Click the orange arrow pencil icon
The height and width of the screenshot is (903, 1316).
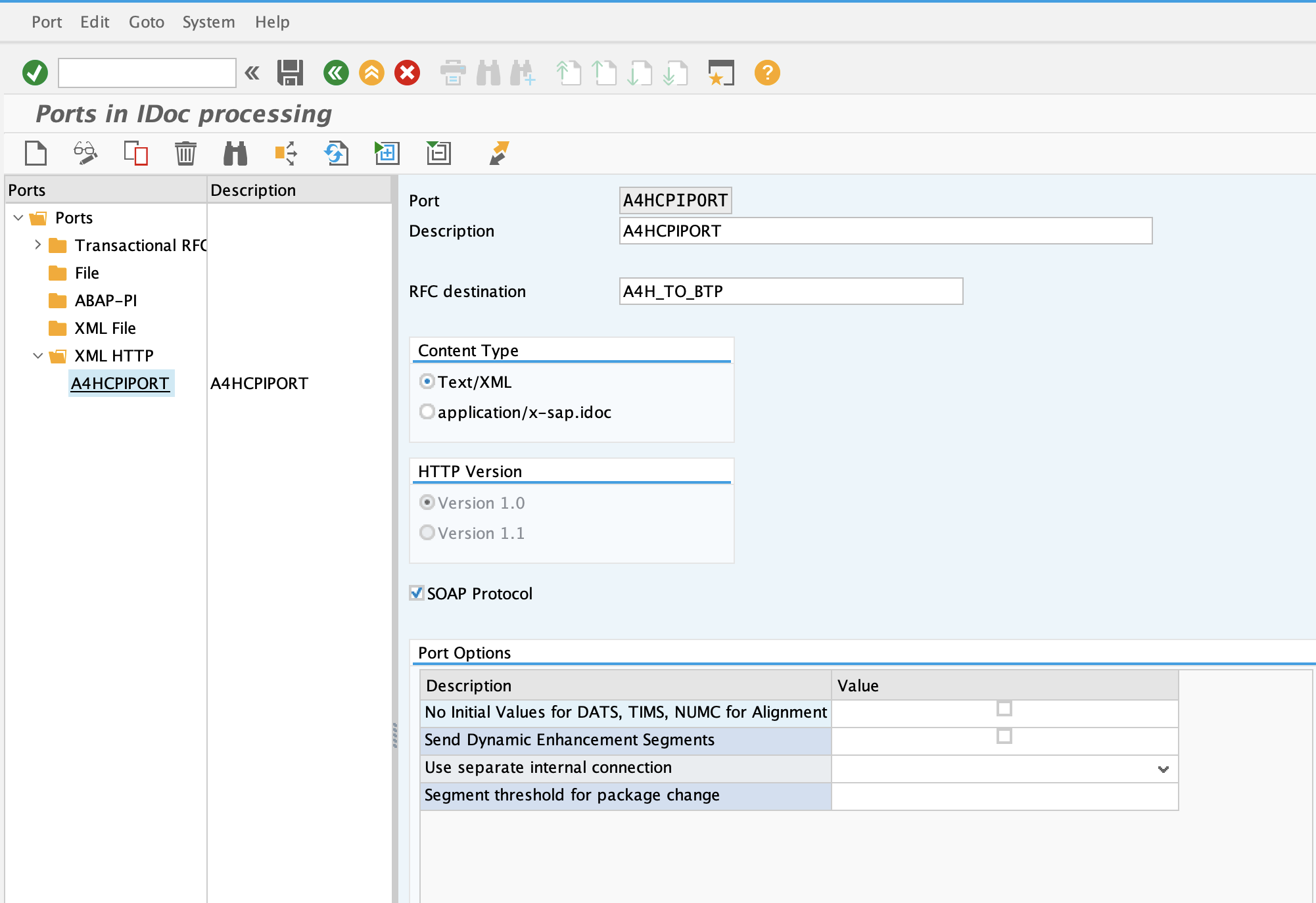coord(499,153)
